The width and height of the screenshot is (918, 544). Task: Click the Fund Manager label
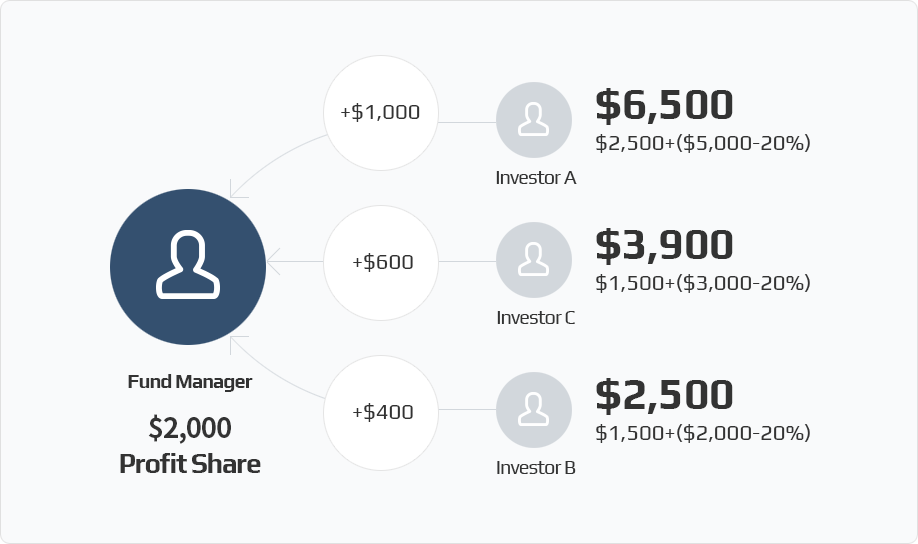click(x=190, y=382)
